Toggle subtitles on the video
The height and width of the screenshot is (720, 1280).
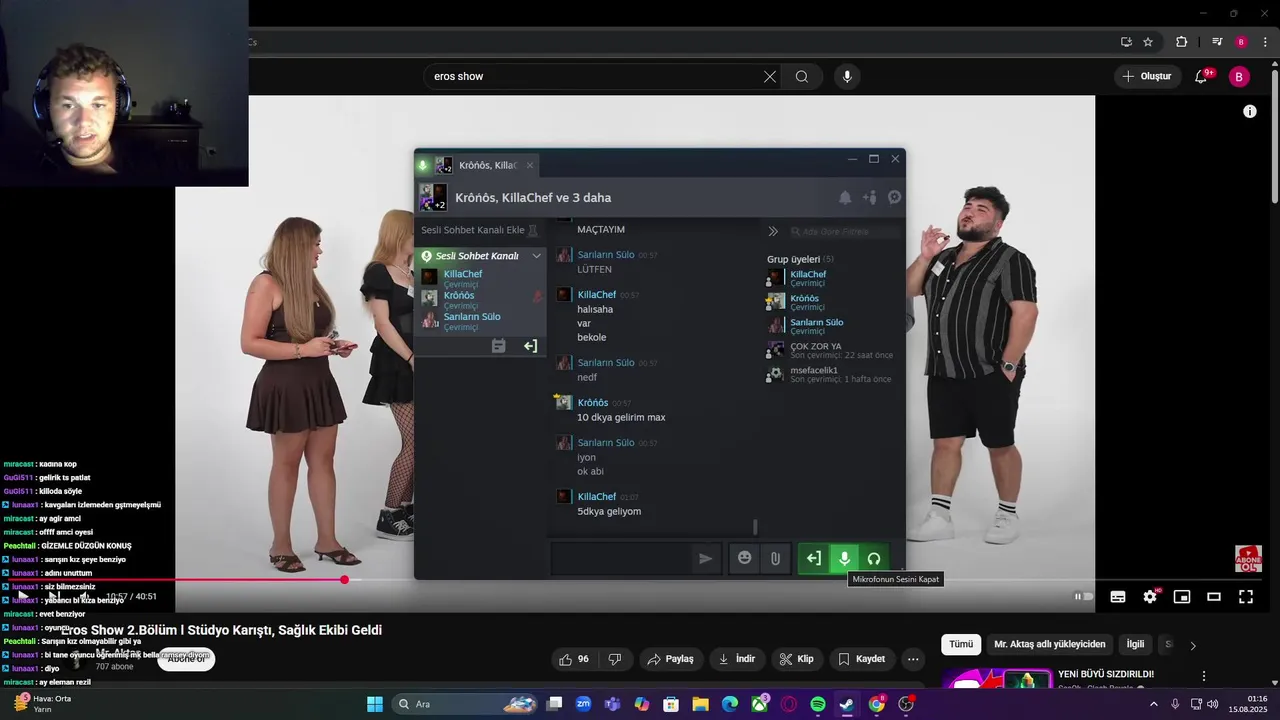(x=1118, y=597)
